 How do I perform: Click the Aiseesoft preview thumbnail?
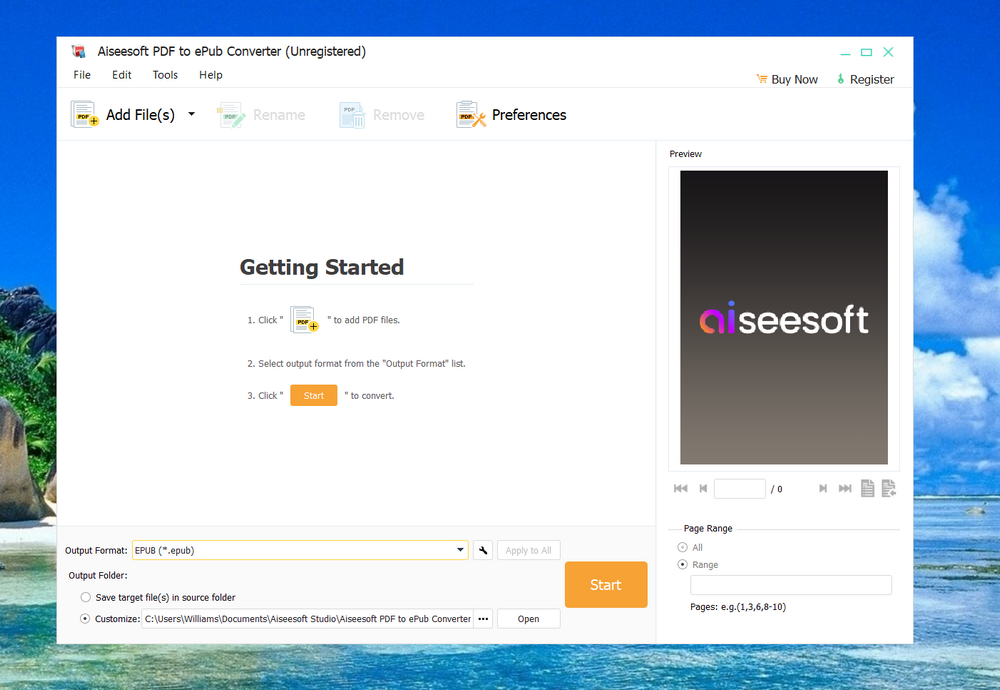[x=784, y=317]
